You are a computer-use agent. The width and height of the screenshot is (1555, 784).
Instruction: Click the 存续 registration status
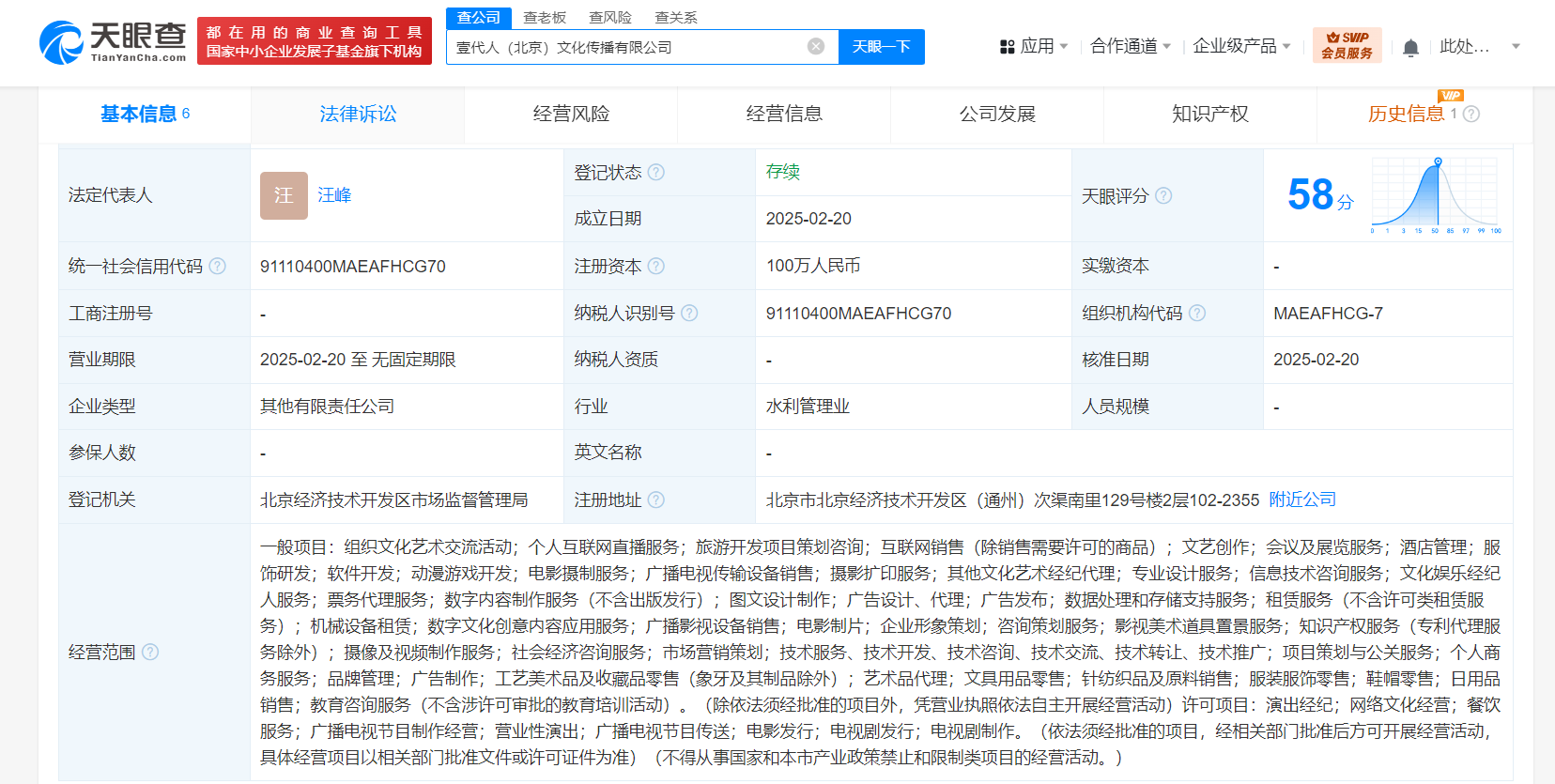[783, 172]
